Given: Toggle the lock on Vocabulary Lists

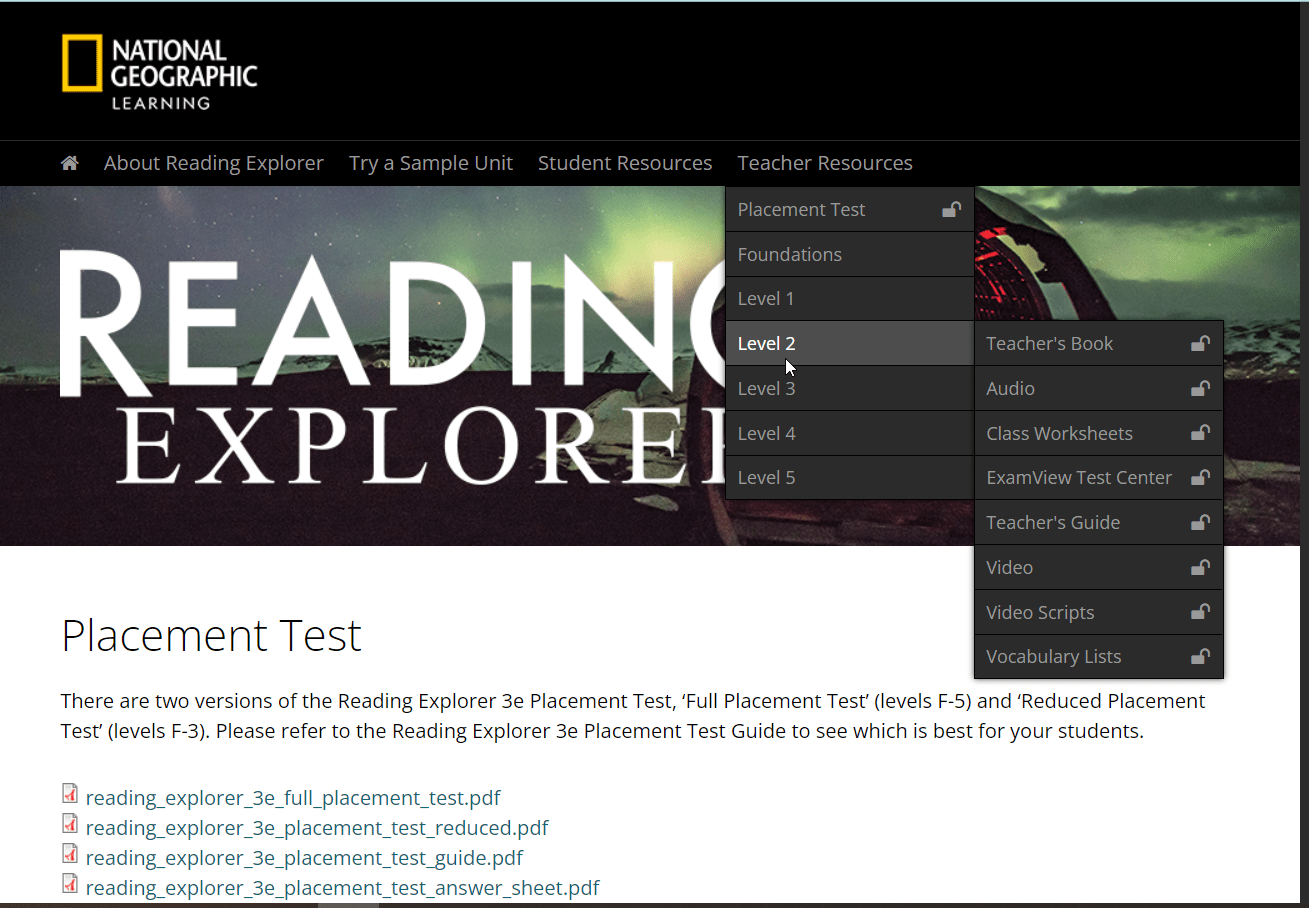Looking at the screenshot, I should click(1199, 656).
